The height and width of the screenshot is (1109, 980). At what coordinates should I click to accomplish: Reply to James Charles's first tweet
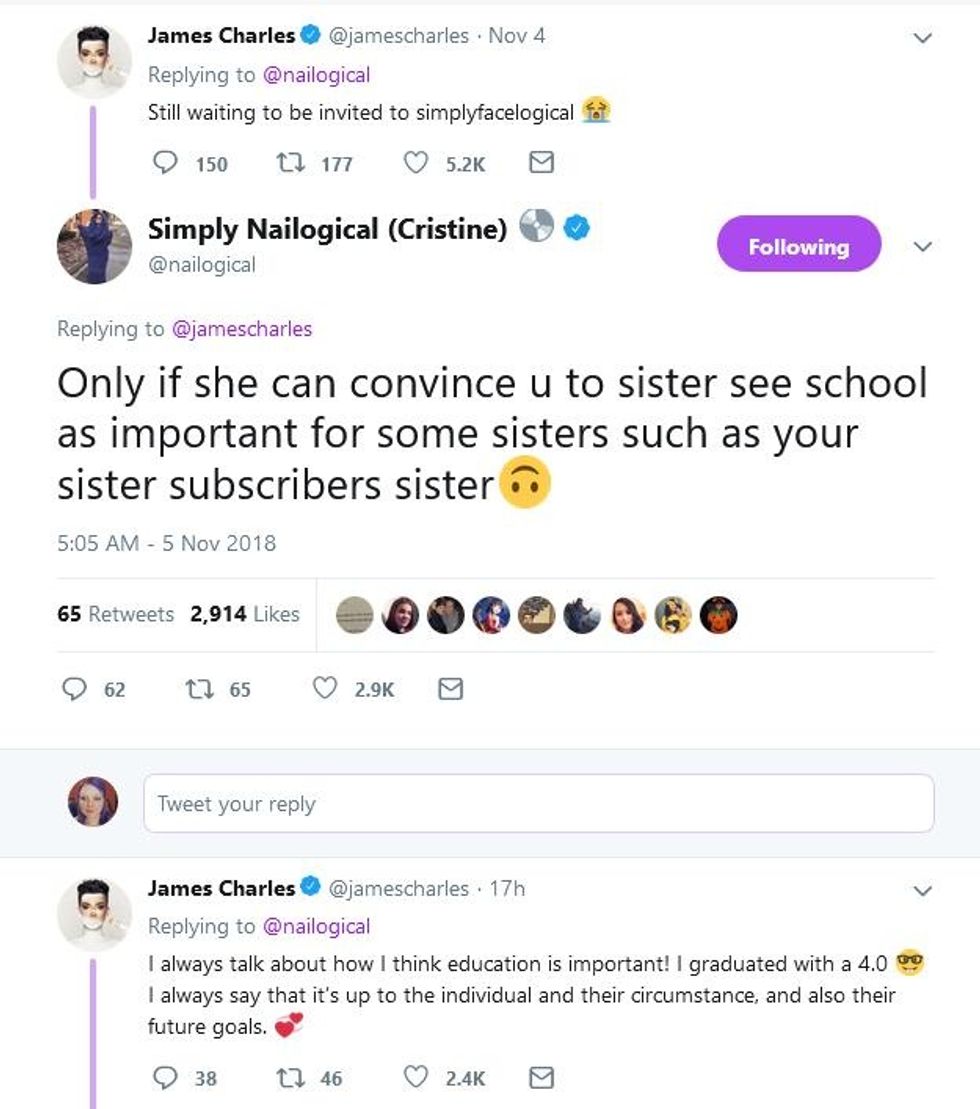(165, 163)
